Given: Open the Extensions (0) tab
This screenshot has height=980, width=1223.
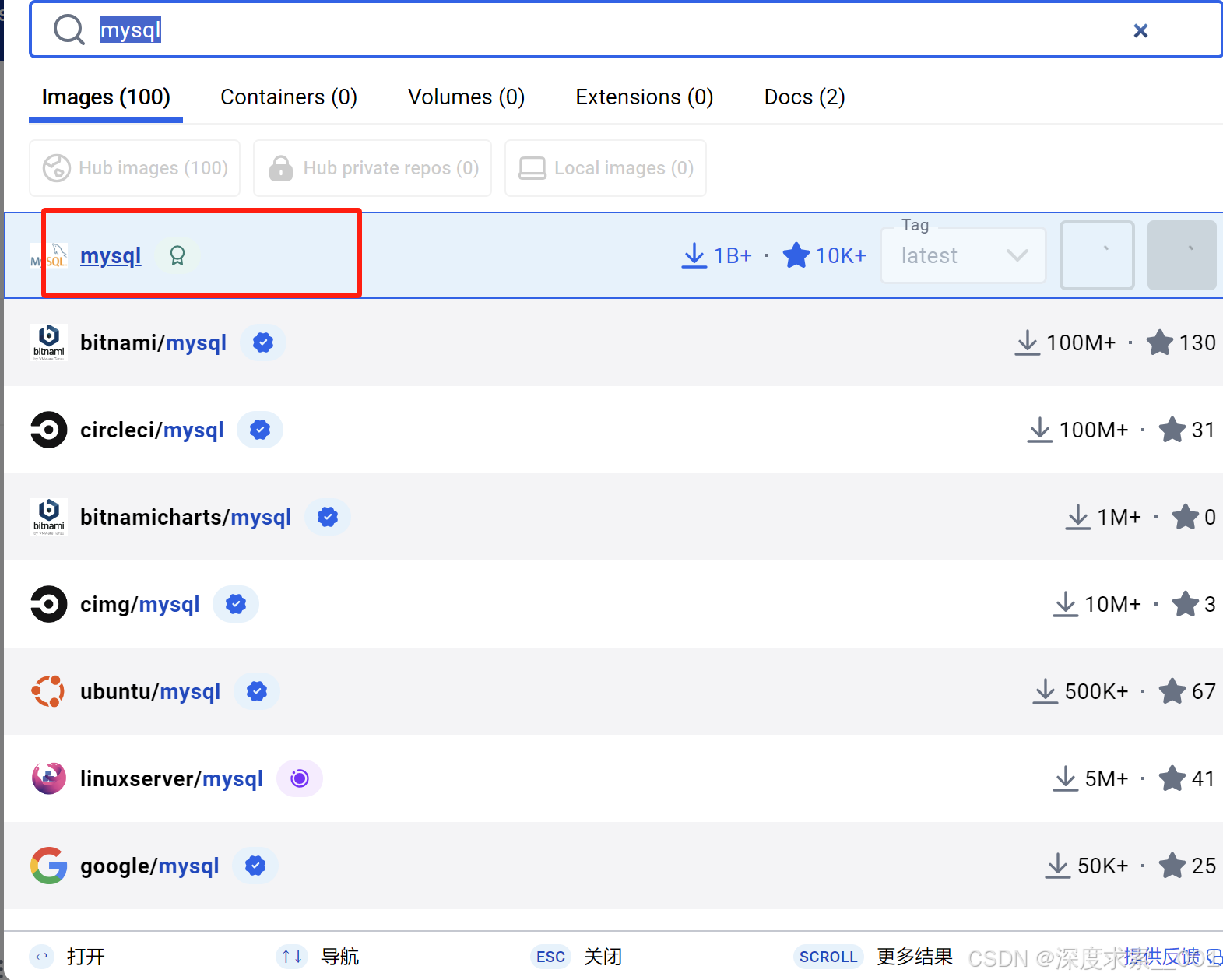Looking at the screenshot, I should (645, 97).
